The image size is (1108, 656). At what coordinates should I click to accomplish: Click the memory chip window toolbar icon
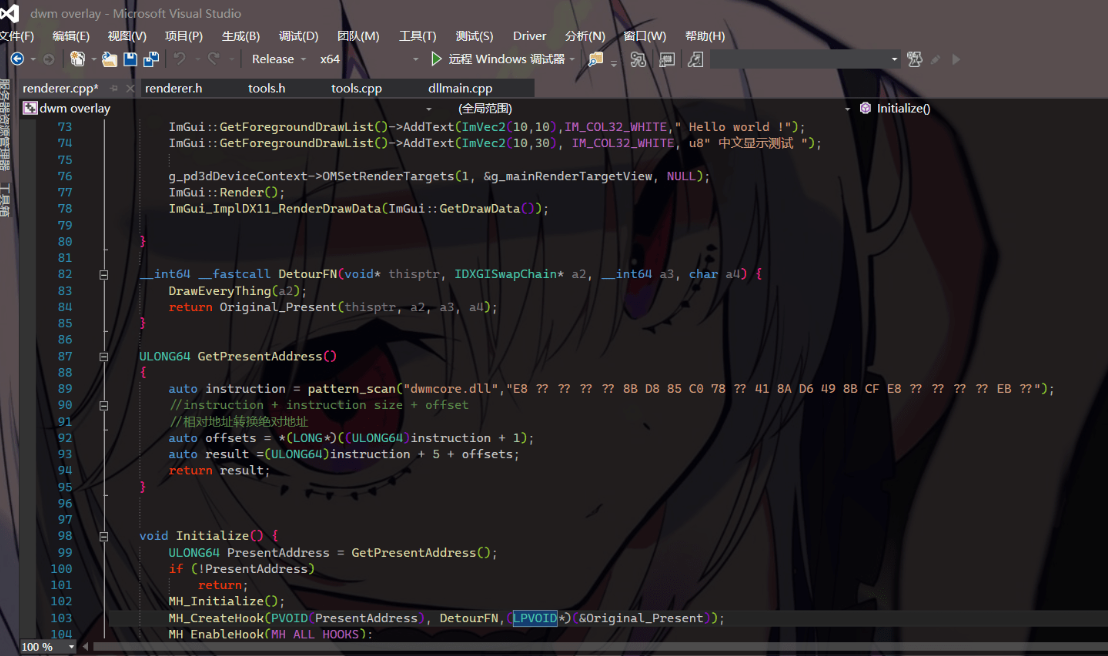coord(666,59)
